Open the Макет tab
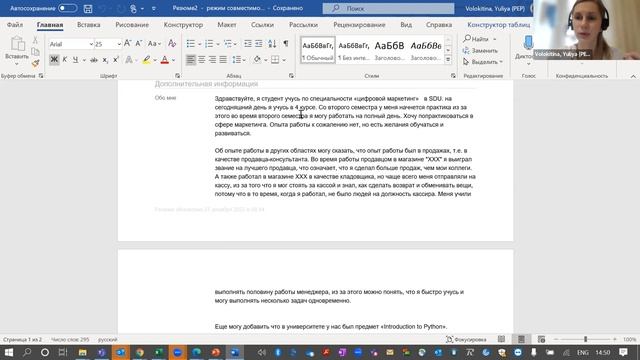Viewport: 640px width, 360px height. pos(227,25)
